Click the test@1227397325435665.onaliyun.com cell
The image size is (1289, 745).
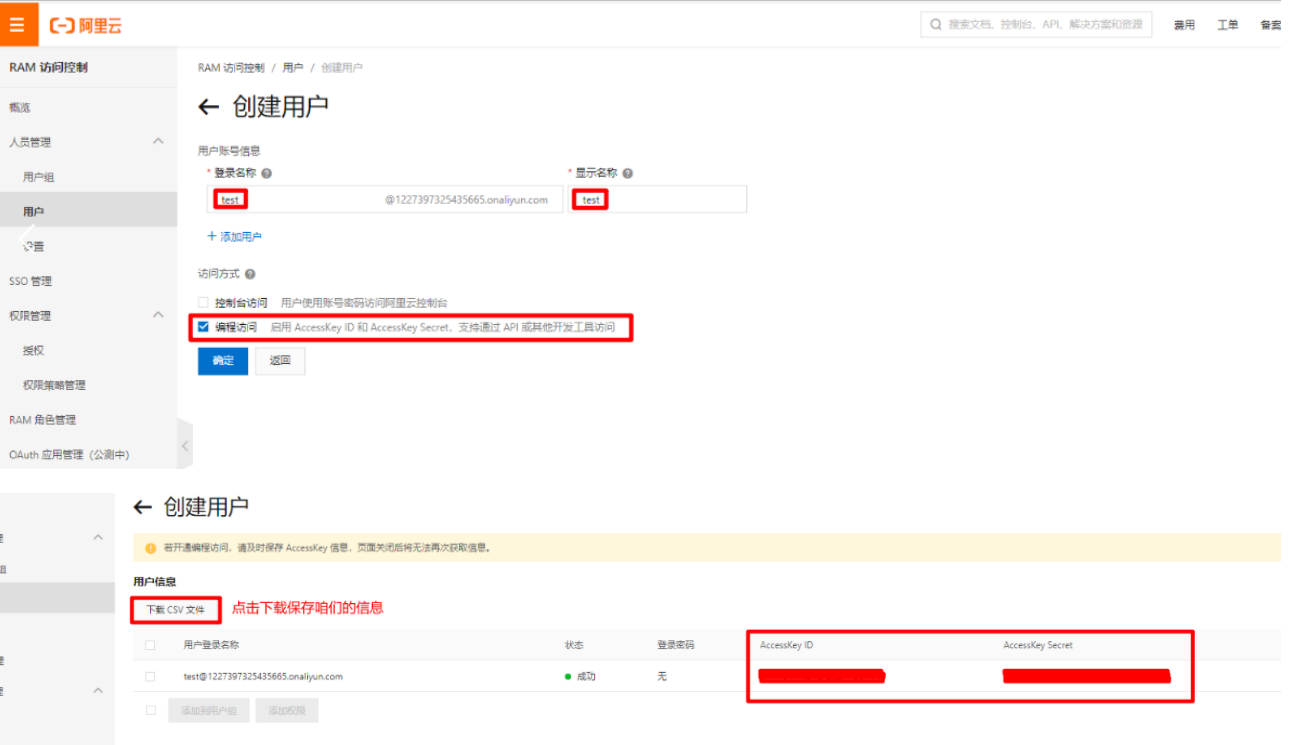(x=263, y=677)
